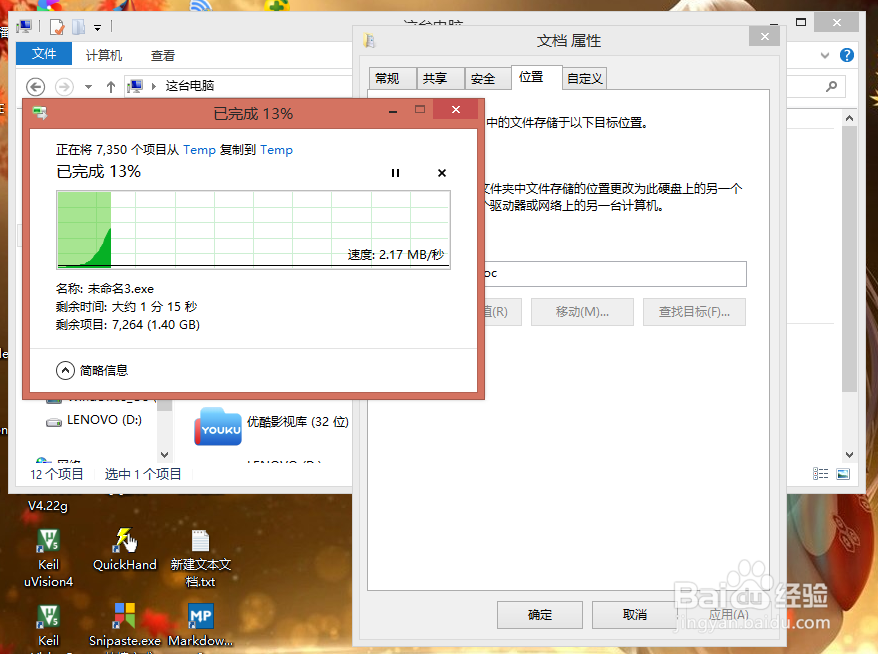Cancel the copy with the X button
Screen dimensions: 878x654
pyautogui.click(x=442, y=173)
